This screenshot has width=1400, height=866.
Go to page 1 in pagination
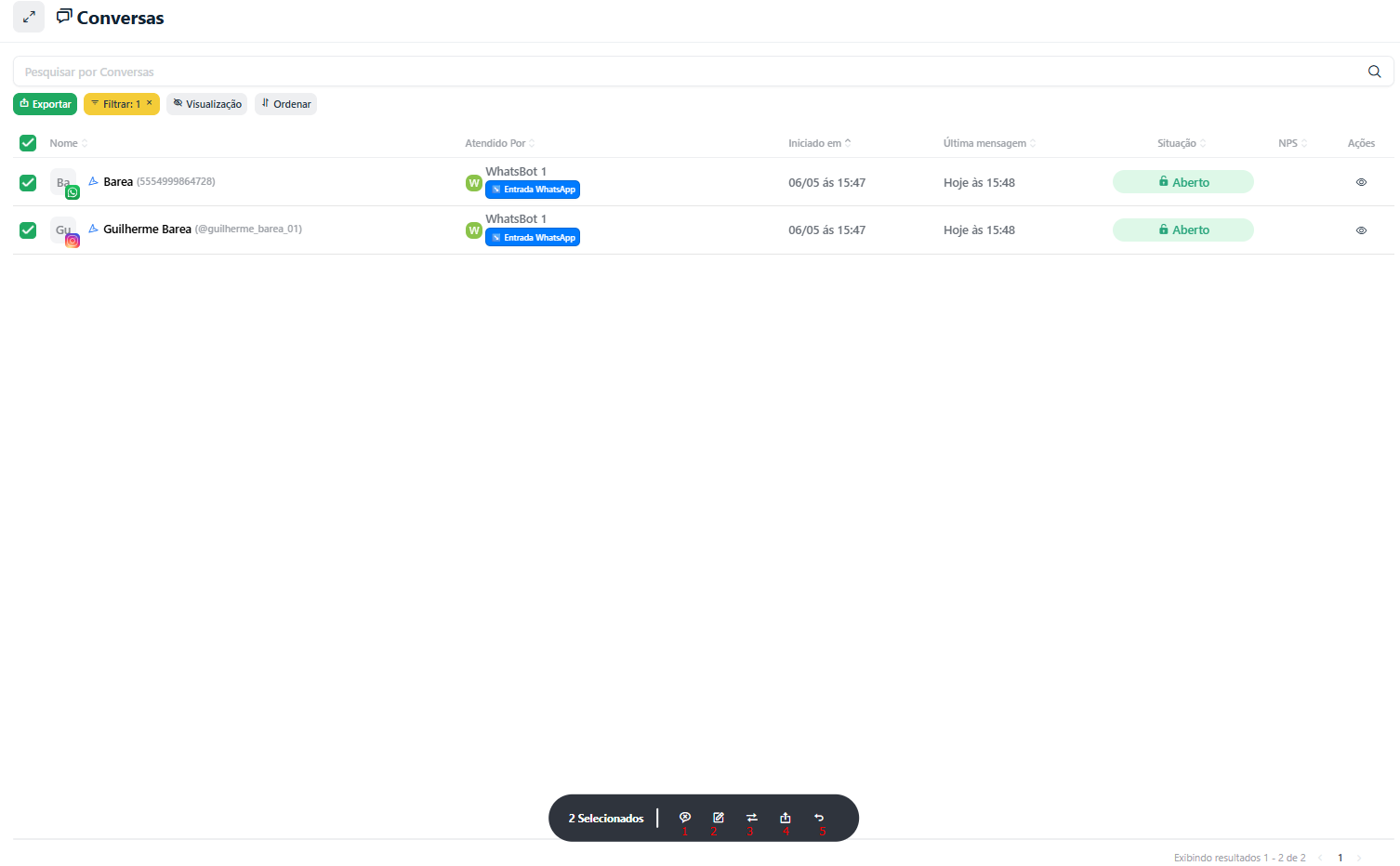coord(1340,858)
